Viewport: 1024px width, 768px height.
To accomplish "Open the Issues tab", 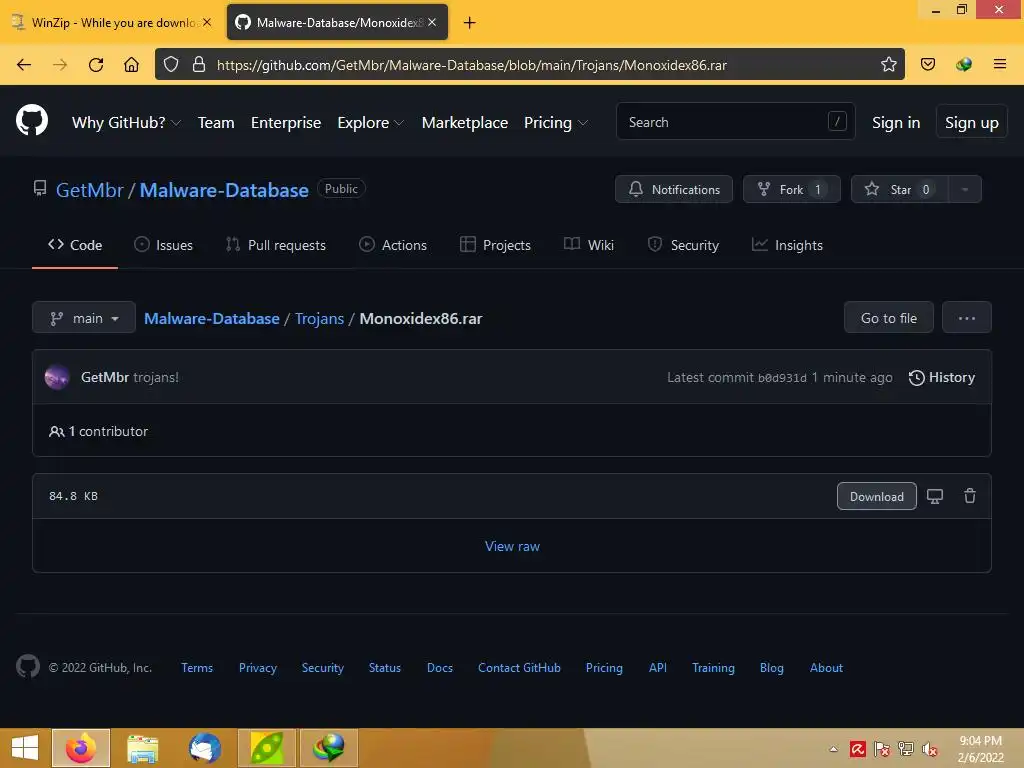I will (x=163, y=245).
